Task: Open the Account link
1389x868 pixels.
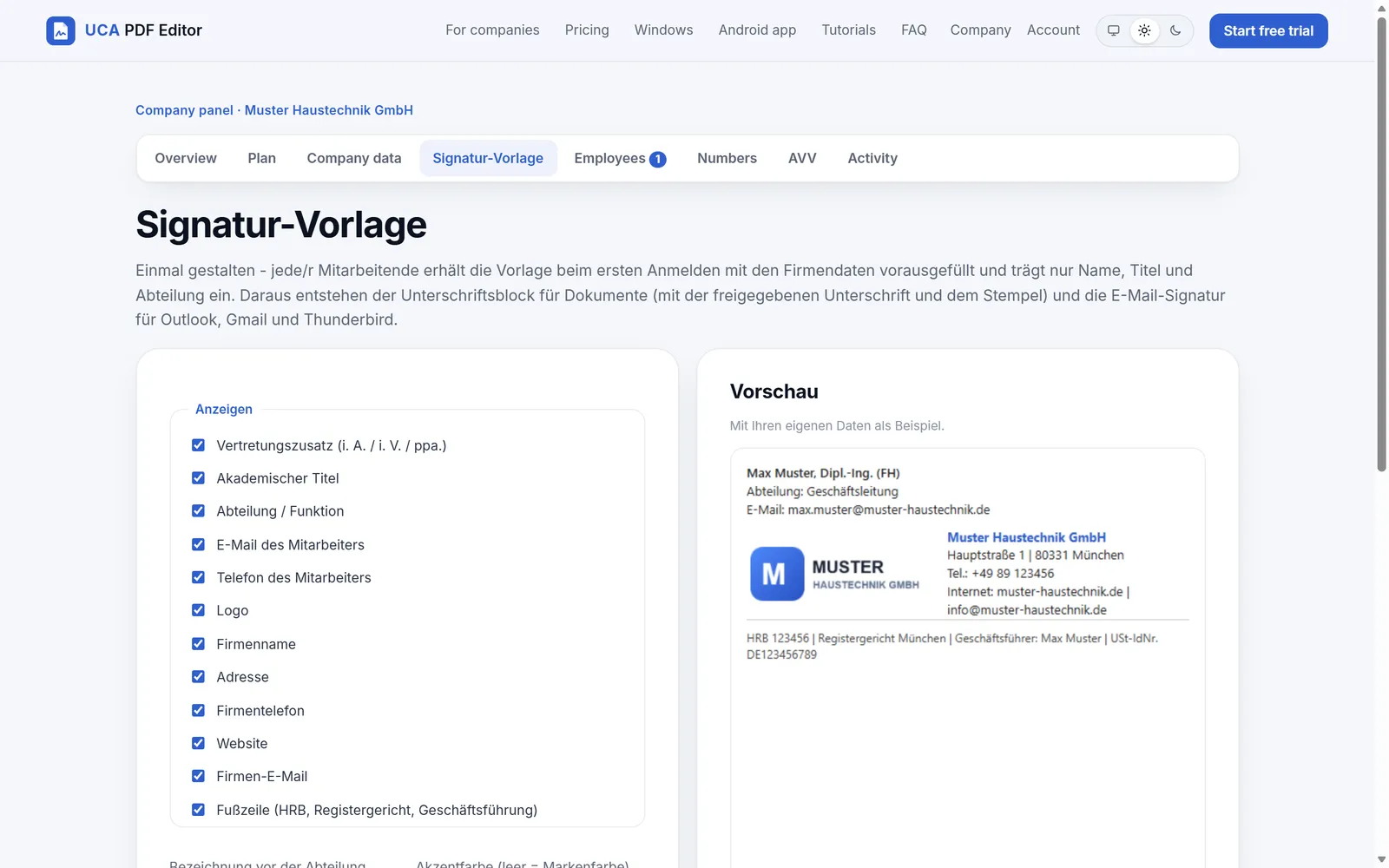Action: [x=1053, y=30]
